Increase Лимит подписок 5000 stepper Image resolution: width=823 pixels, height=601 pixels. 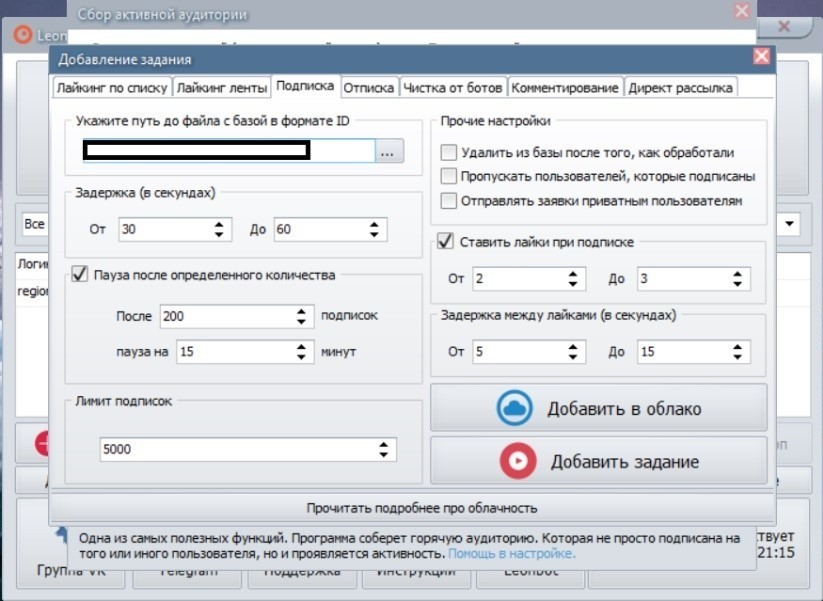click(384, 444)
